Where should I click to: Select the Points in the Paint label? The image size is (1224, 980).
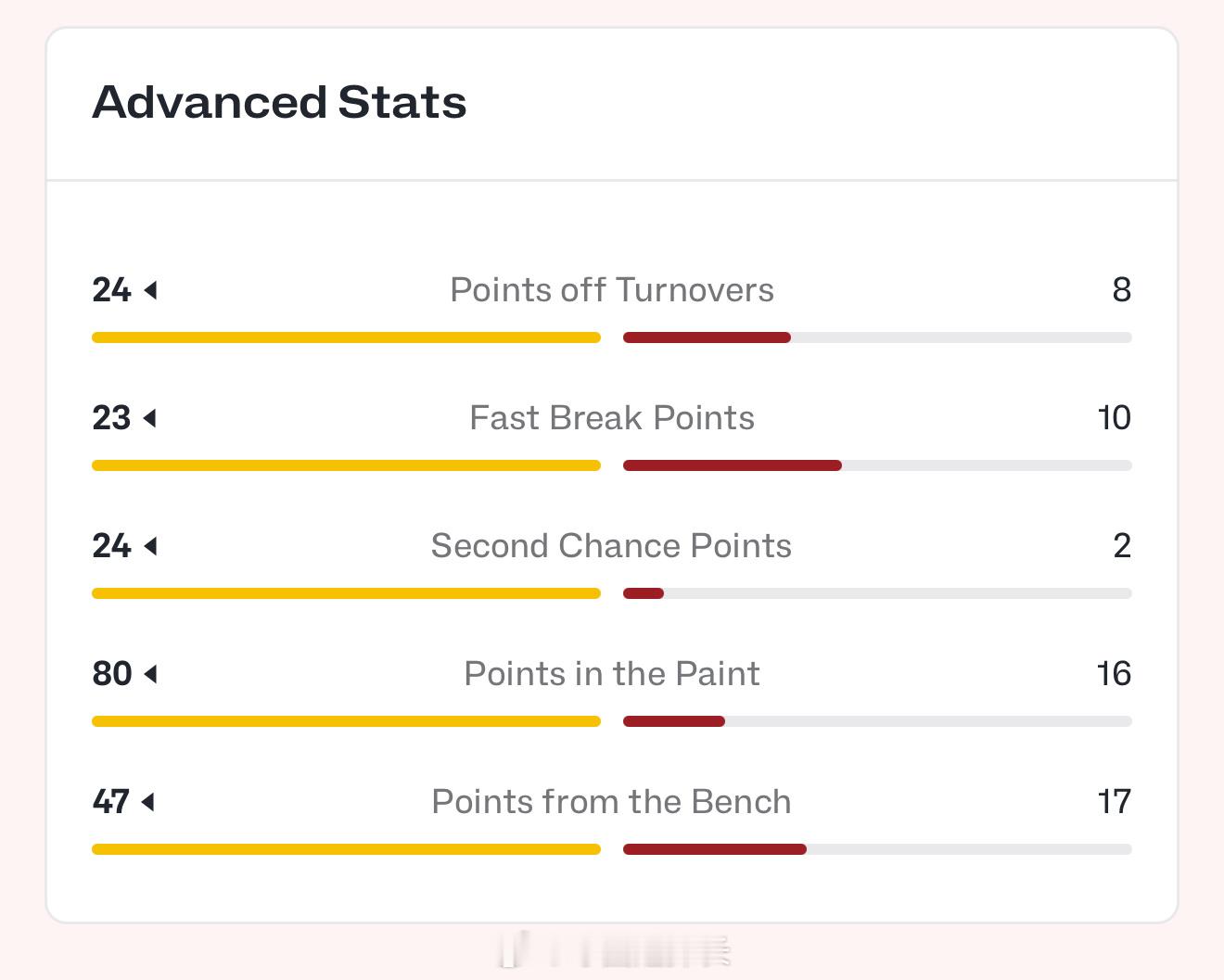click(x=612, y=674)
